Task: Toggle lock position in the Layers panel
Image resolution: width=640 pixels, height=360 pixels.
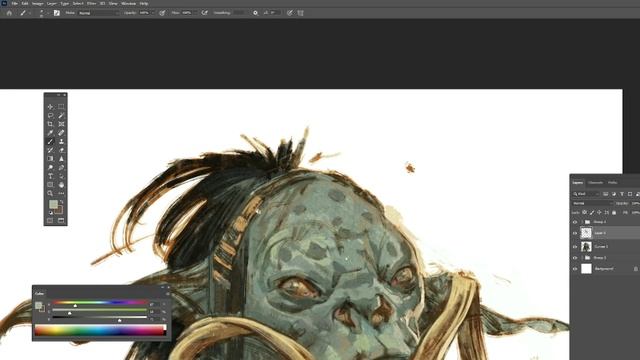Action: [599, 213]
